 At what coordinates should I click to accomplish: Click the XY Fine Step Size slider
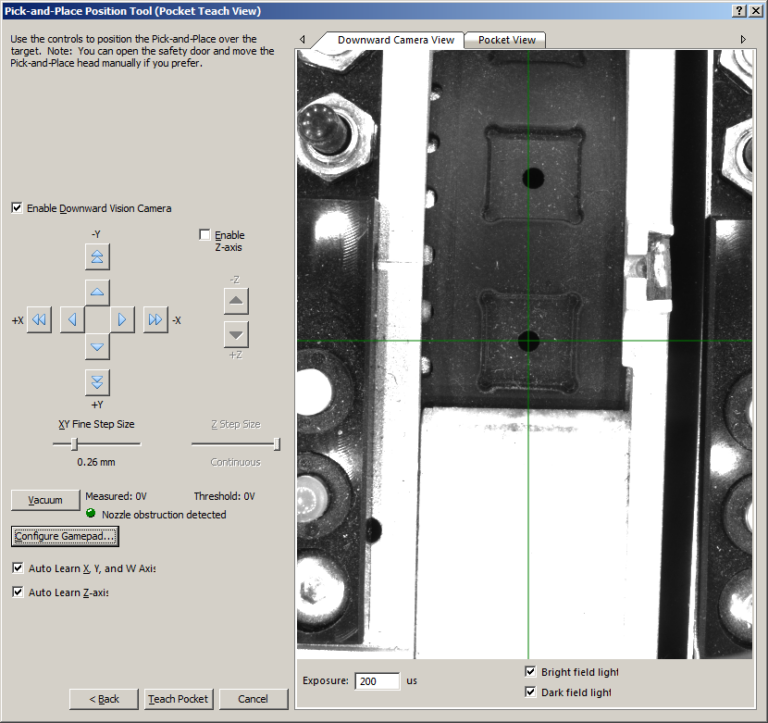(x=74, y=444)
